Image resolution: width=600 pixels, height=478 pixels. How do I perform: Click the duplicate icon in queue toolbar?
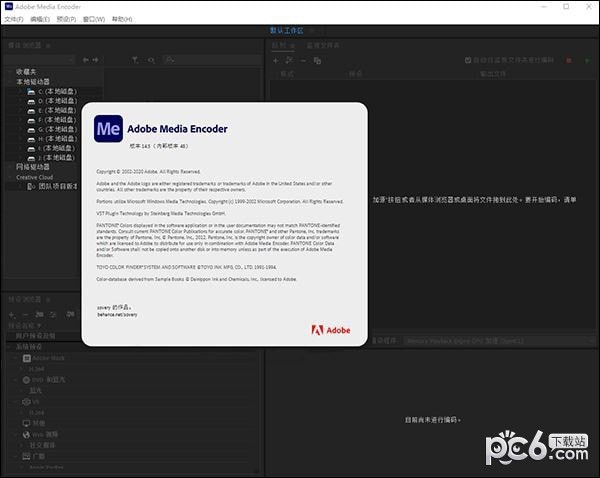pyautogui.click(x=317, y=60)
